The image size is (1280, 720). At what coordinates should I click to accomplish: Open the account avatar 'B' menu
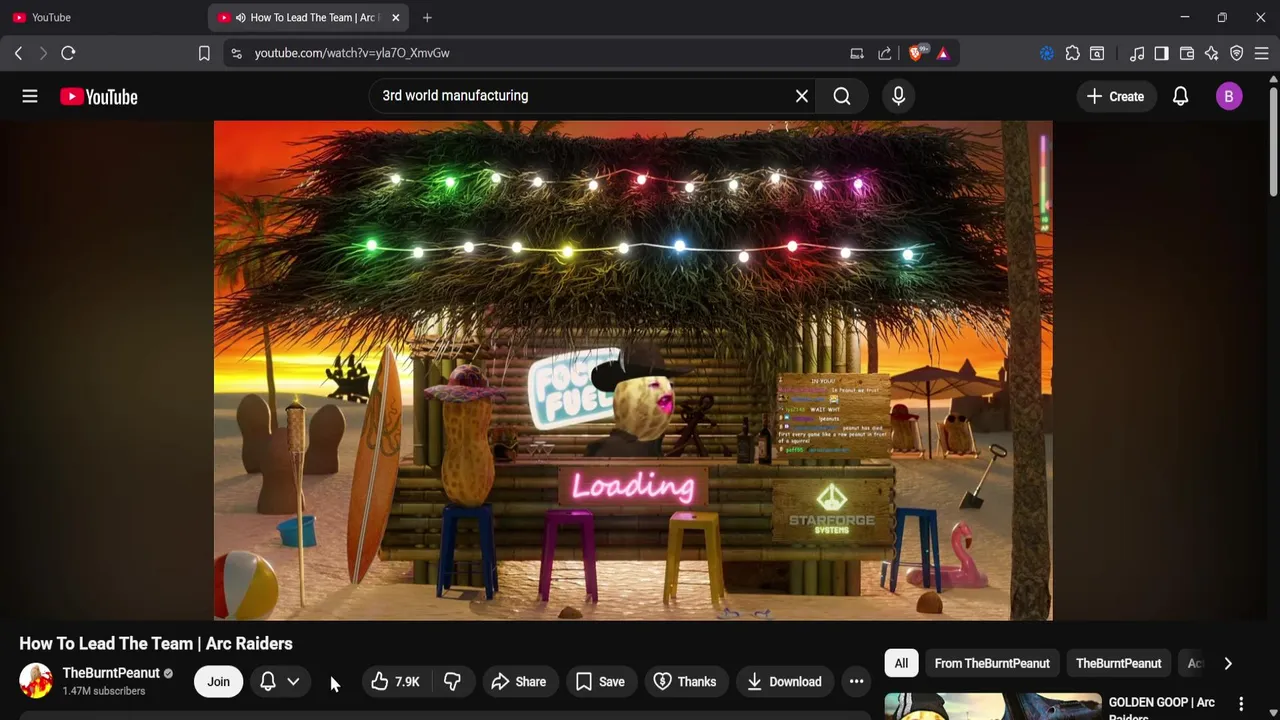[1229, 96]
